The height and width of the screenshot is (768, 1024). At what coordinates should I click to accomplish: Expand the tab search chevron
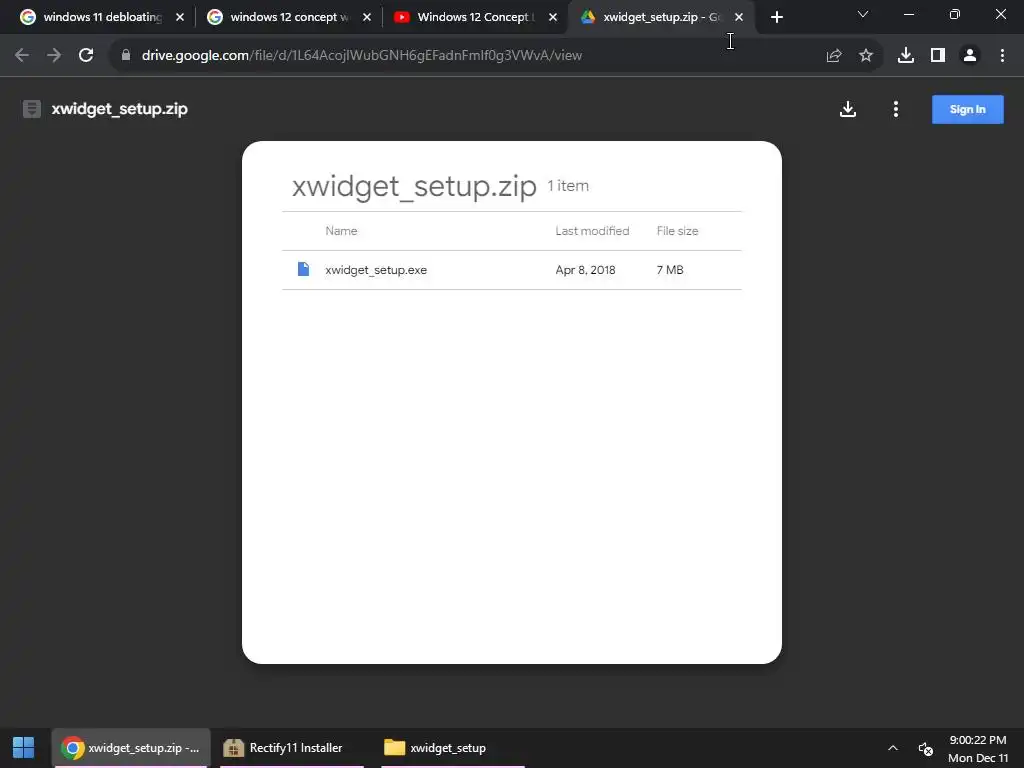(x=863, y=14)
